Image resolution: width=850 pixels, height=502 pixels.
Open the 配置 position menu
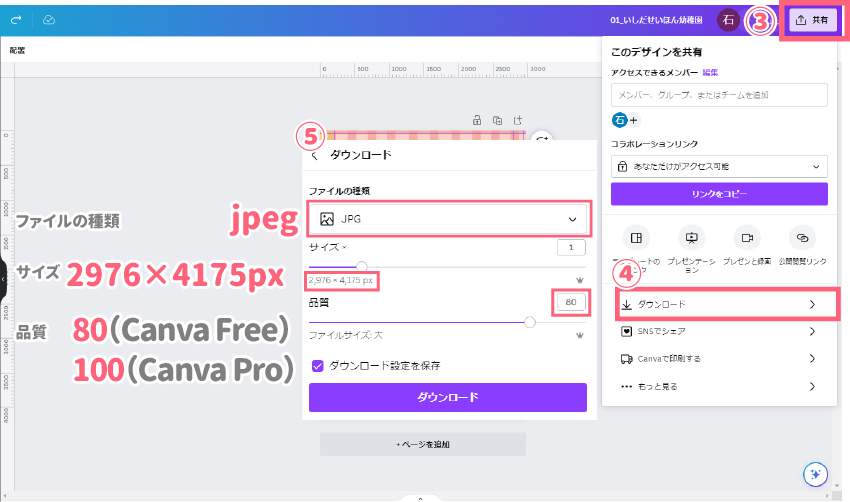point(17,50)
